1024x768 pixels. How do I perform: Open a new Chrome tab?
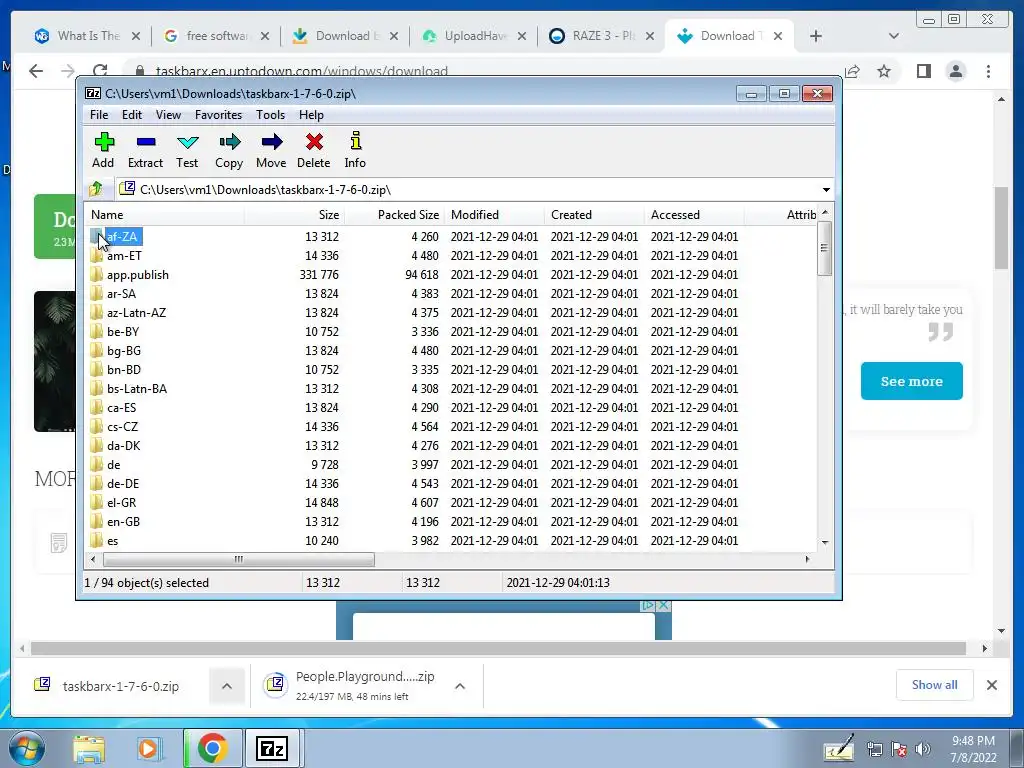pyautogui.click(x=816, y=36)
